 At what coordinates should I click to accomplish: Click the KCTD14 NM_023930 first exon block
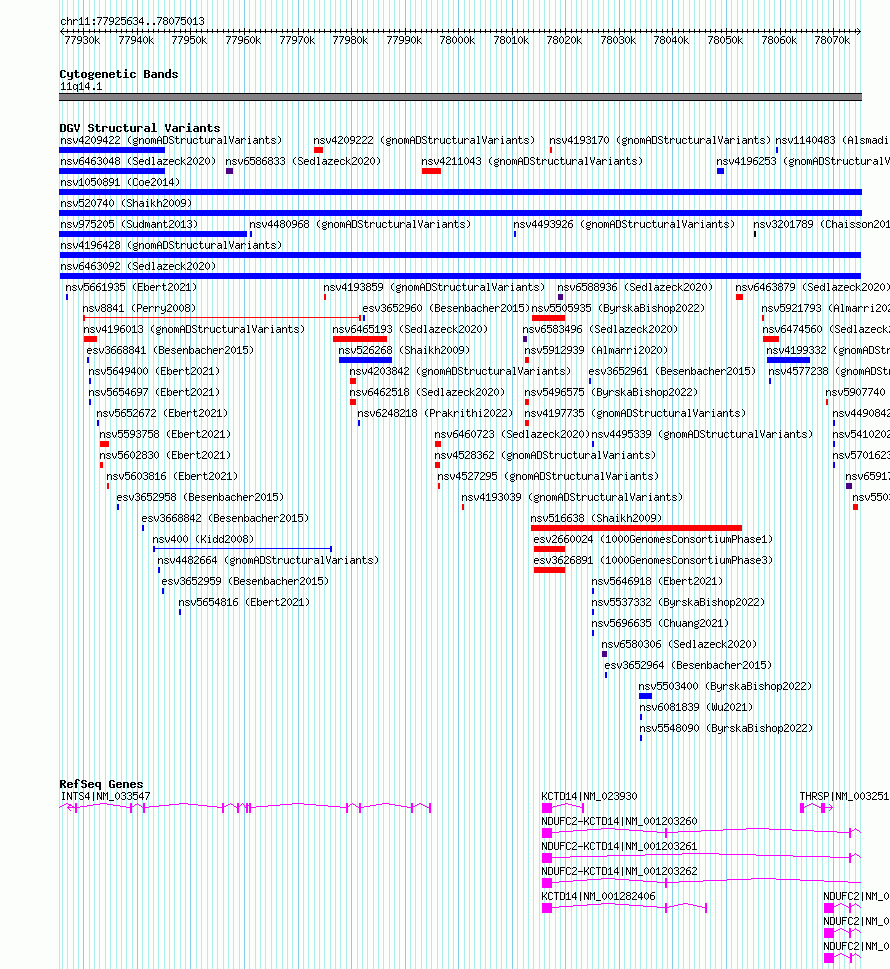(547, 808)
